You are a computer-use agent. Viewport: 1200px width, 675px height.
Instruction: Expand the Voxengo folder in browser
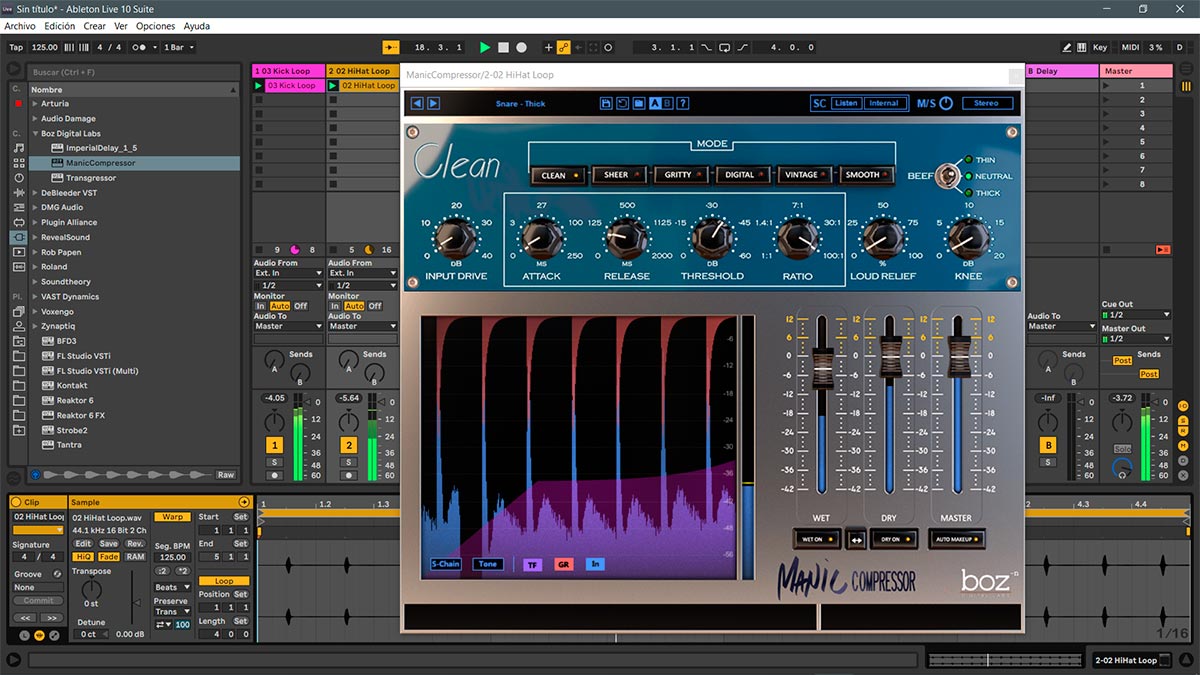[35, 312]
